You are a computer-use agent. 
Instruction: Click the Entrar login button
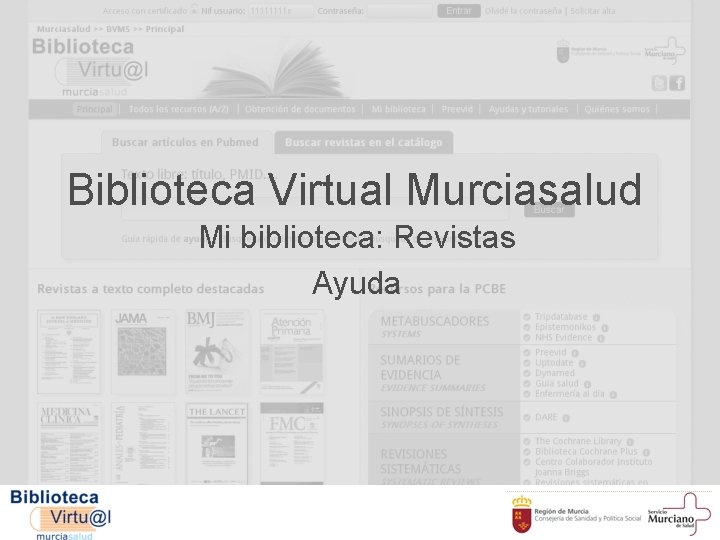459,11
